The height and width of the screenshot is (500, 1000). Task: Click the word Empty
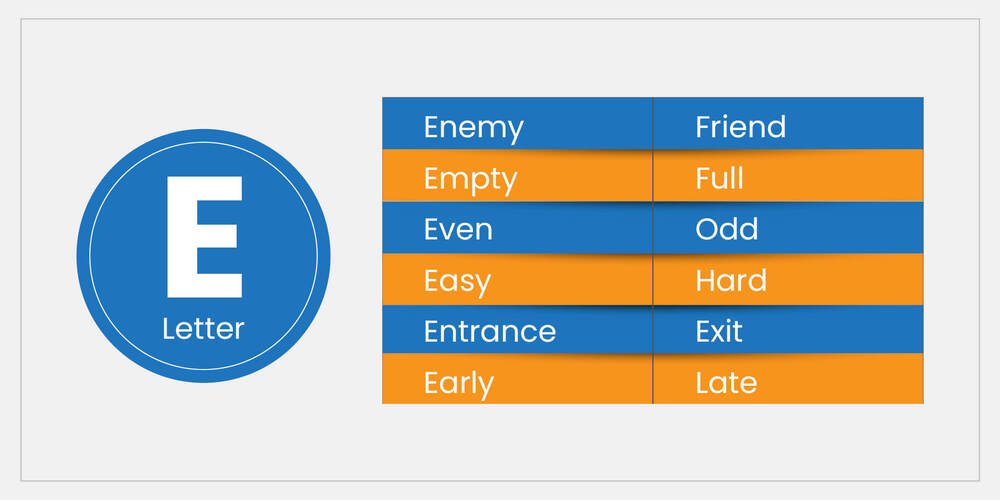click(470, 180)
